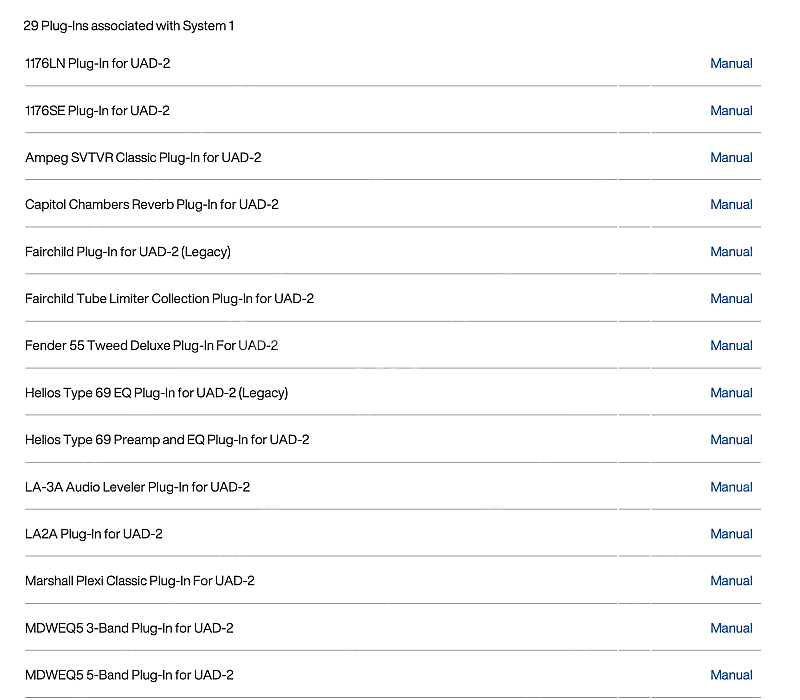Click the Fender 55 Tweed Deluxe Plug-In name
The image size is (800, 700).
151,346
